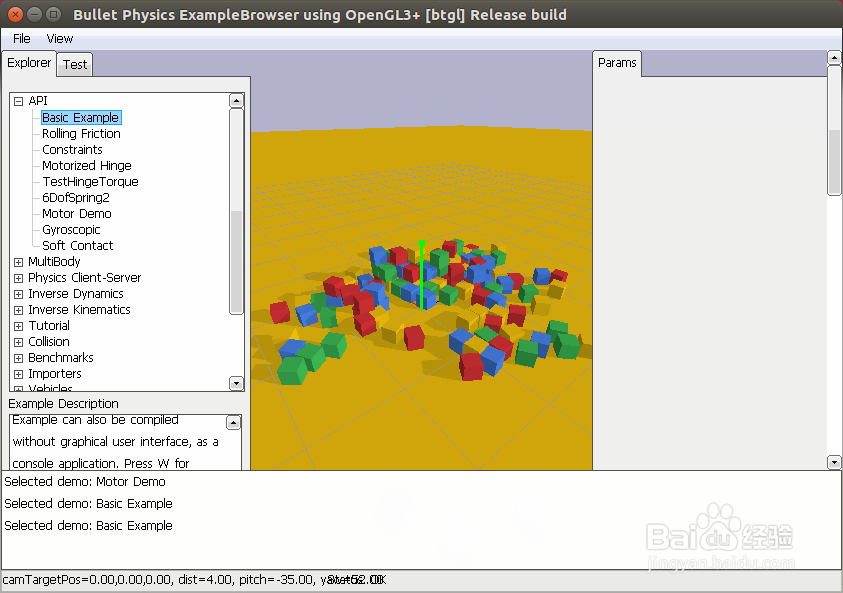The width and height of the screenshot is (843, 593).
Task: Select the Constraints example
Action: [72, 149]
